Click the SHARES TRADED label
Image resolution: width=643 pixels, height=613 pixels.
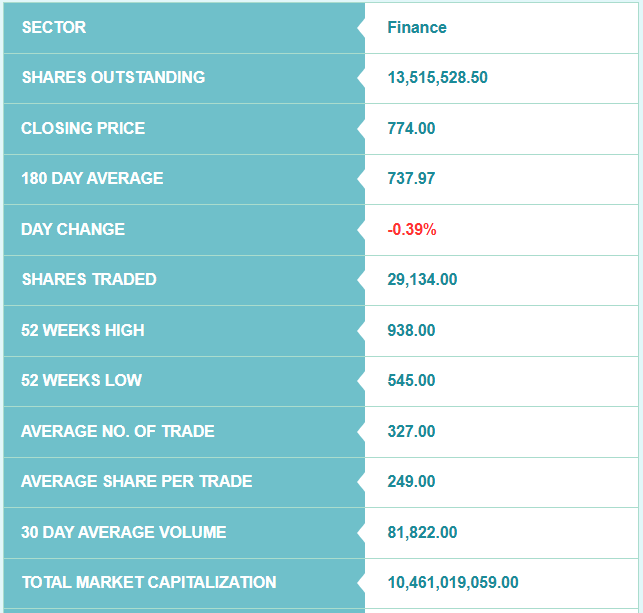tap(89, 280)
